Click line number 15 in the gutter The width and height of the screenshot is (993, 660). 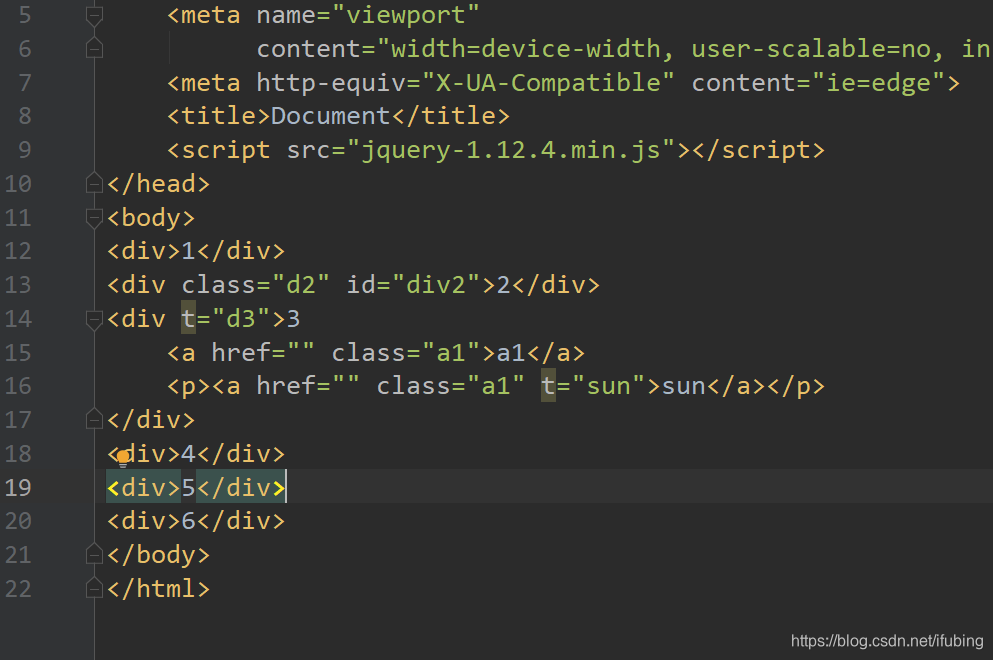[18, 353]
